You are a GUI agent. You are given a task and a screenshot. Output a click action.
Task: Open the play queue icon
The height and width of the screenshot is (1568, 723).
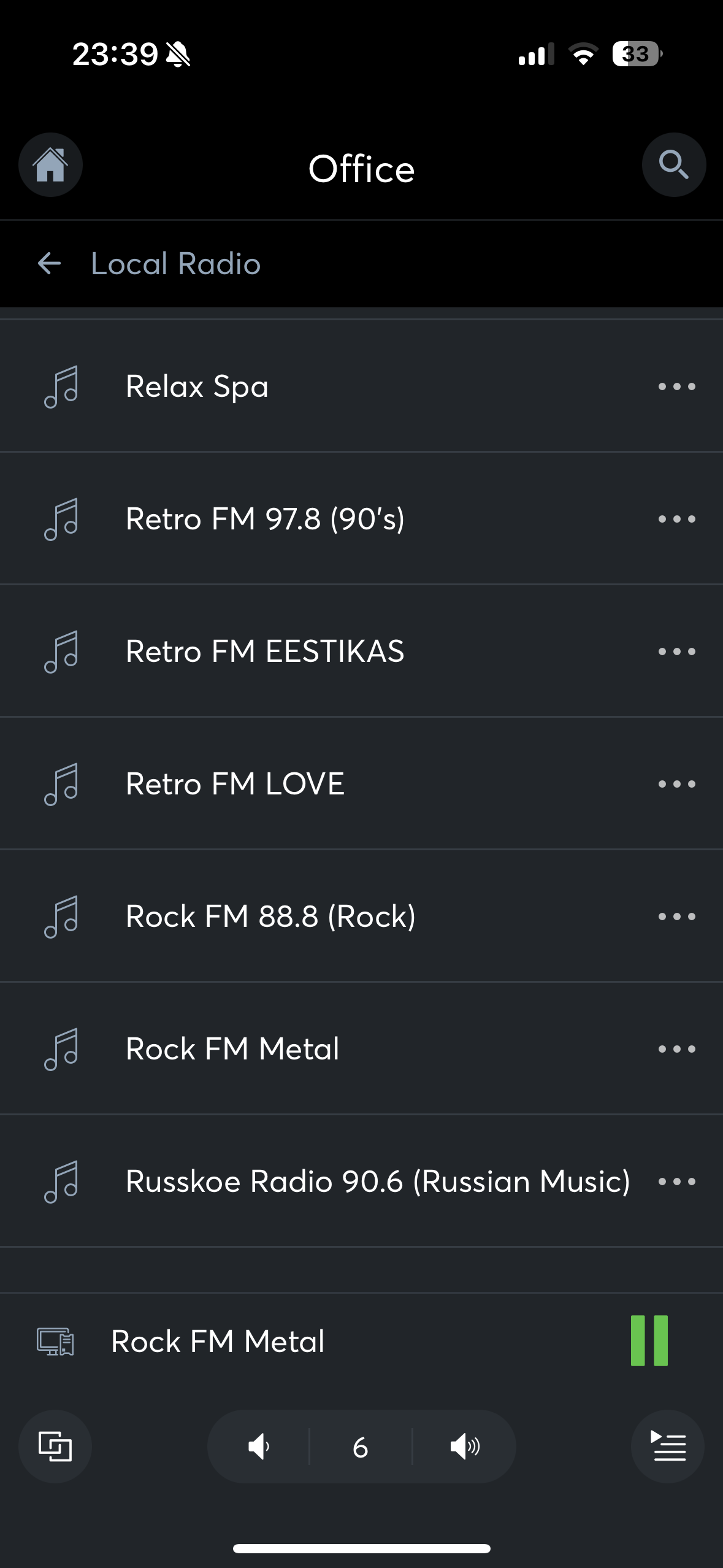point(667,1446)
